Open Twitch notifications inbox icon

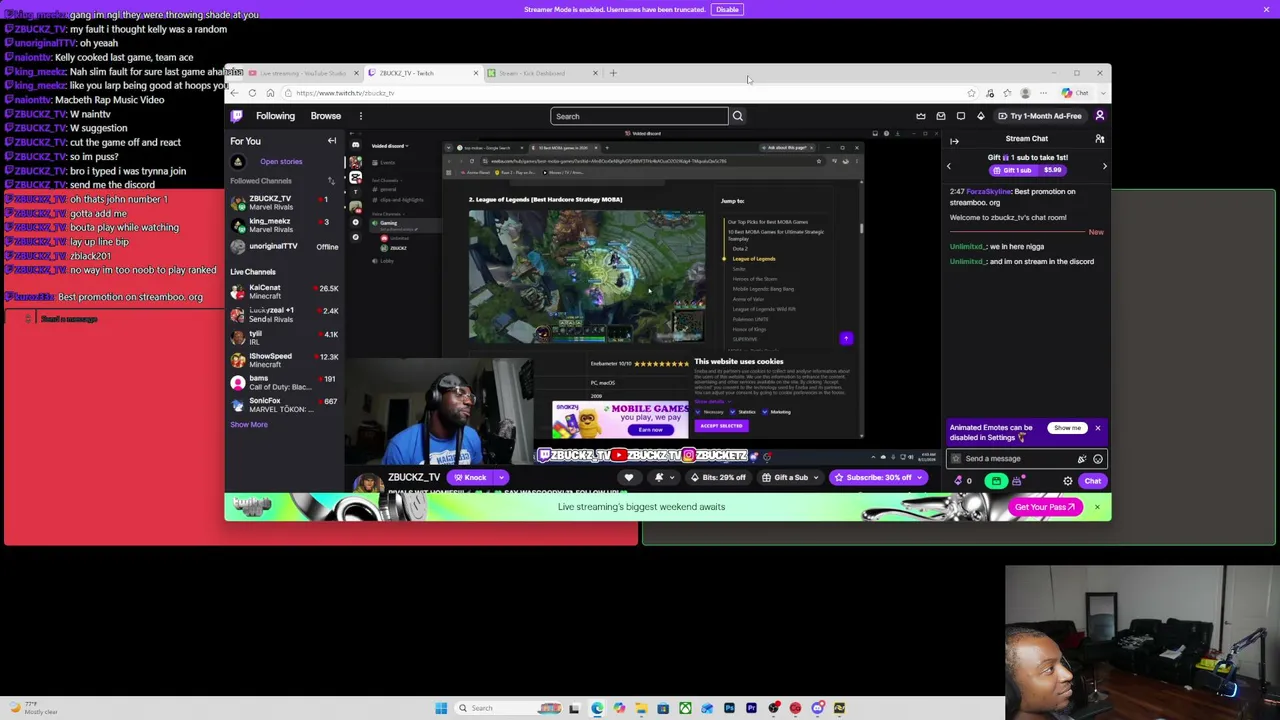(941, 116)
